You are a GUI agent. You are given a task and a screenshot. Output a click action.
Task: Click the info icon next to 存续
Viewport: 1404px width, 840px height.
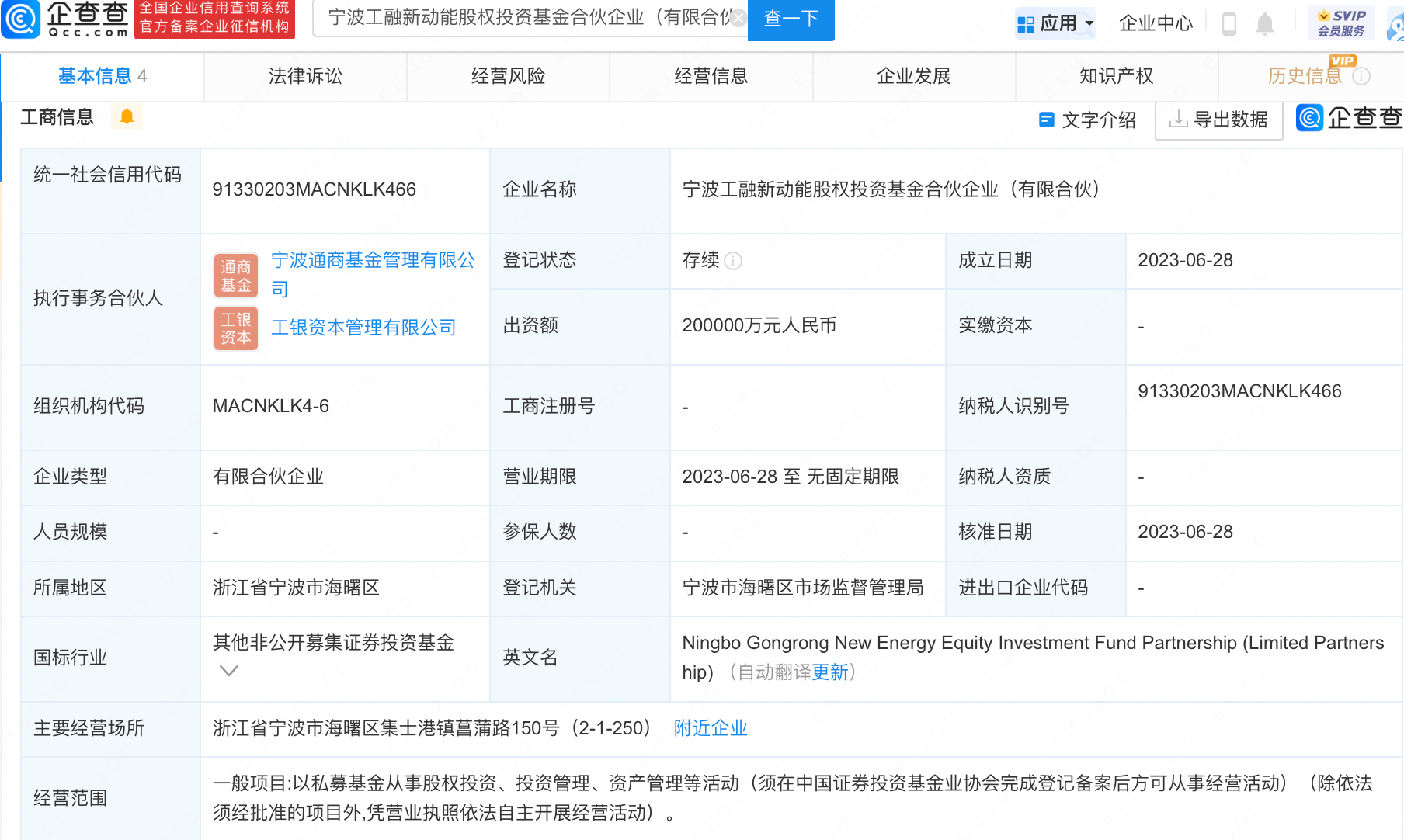(733, 261)
